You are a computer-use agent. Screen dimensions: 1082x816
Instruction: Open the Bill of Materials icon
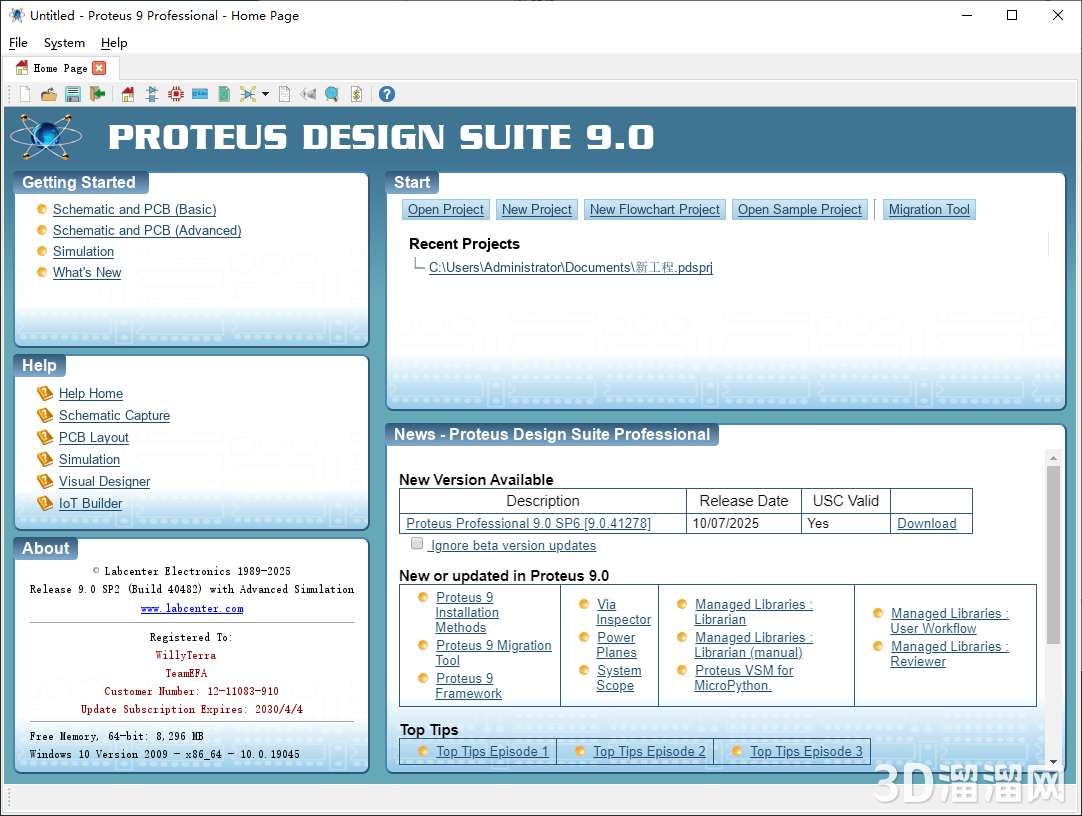point(356,94)
